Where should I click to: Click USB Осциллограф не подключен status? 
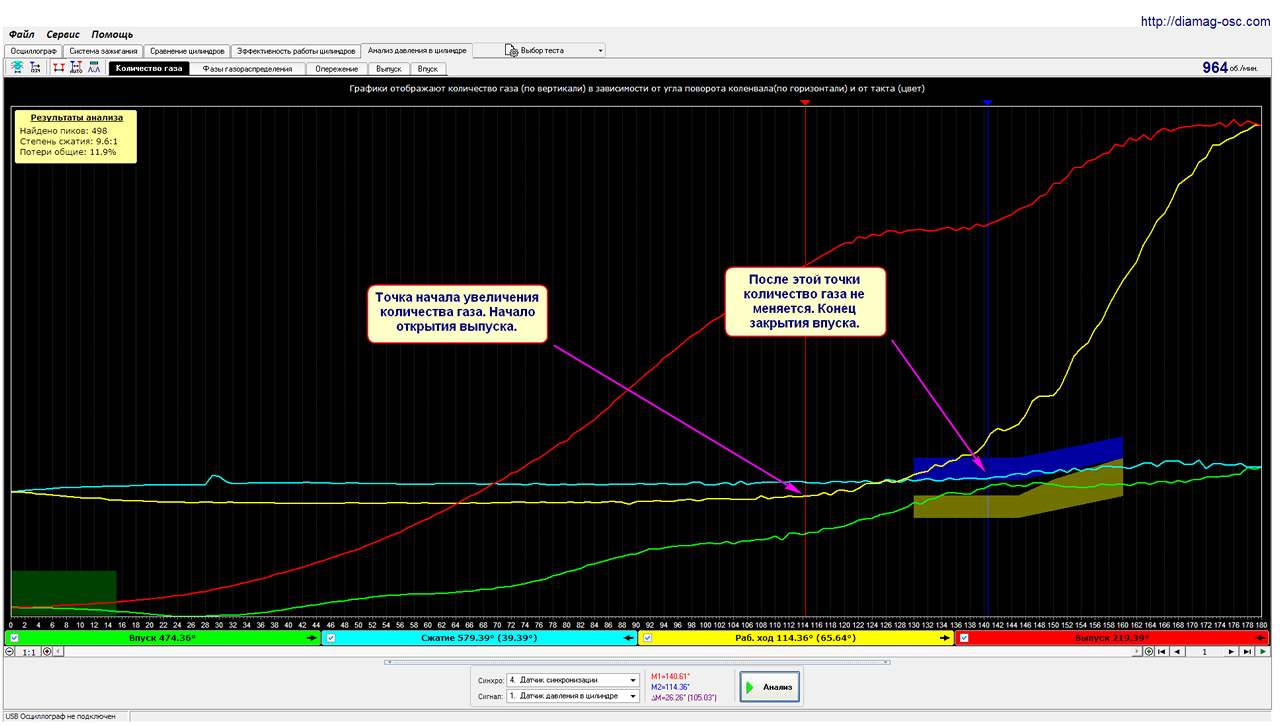tap(61, 717)
